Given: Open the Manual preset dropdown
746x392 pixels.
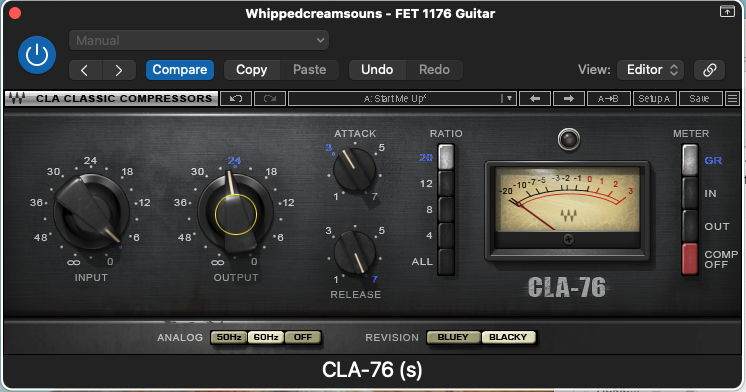Looking at the screenshot, I should coord(199,40).
